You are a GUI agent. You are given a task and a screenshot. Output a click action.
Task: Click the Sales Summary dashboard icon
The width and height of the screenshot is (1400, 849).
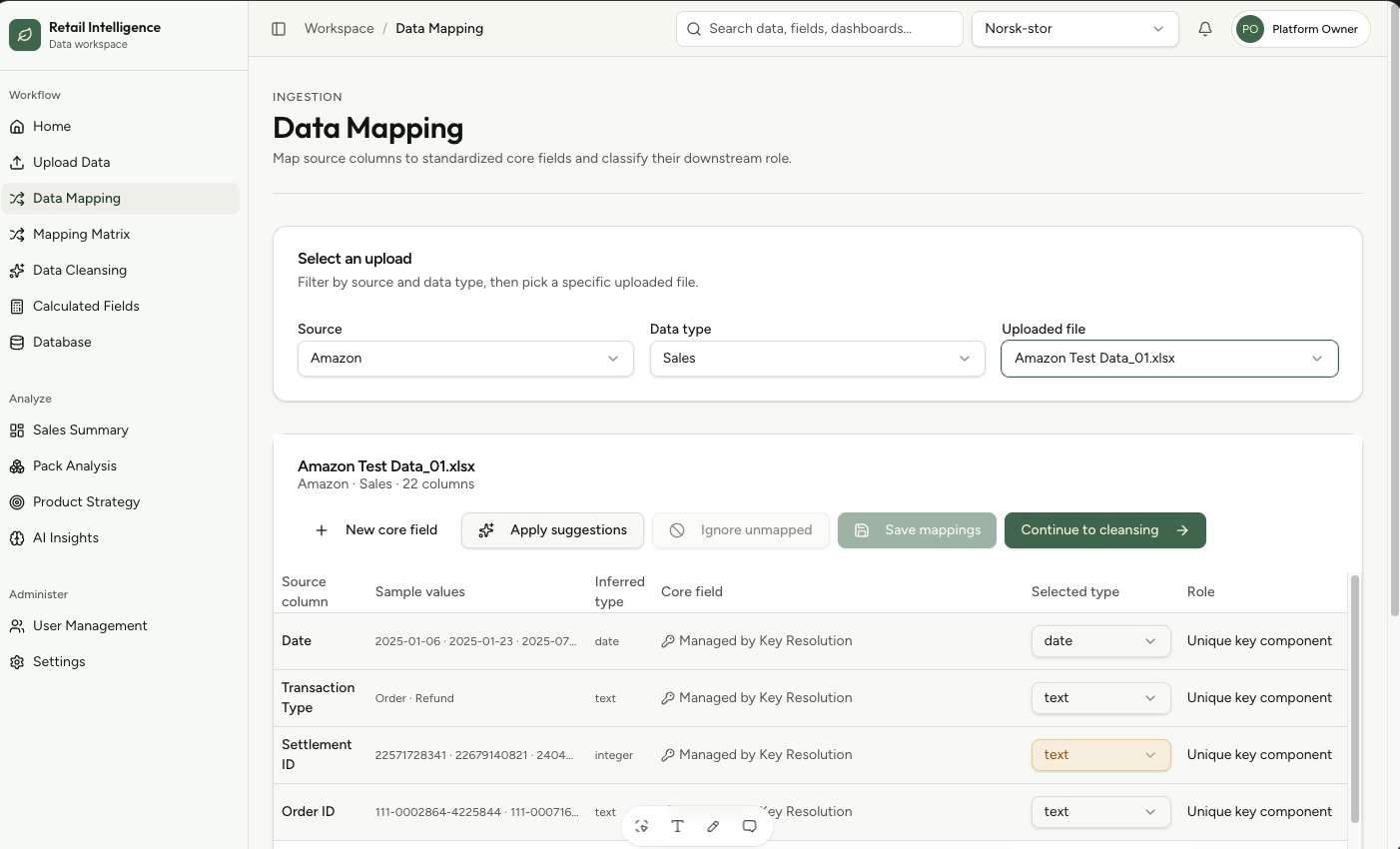point(17,430)
